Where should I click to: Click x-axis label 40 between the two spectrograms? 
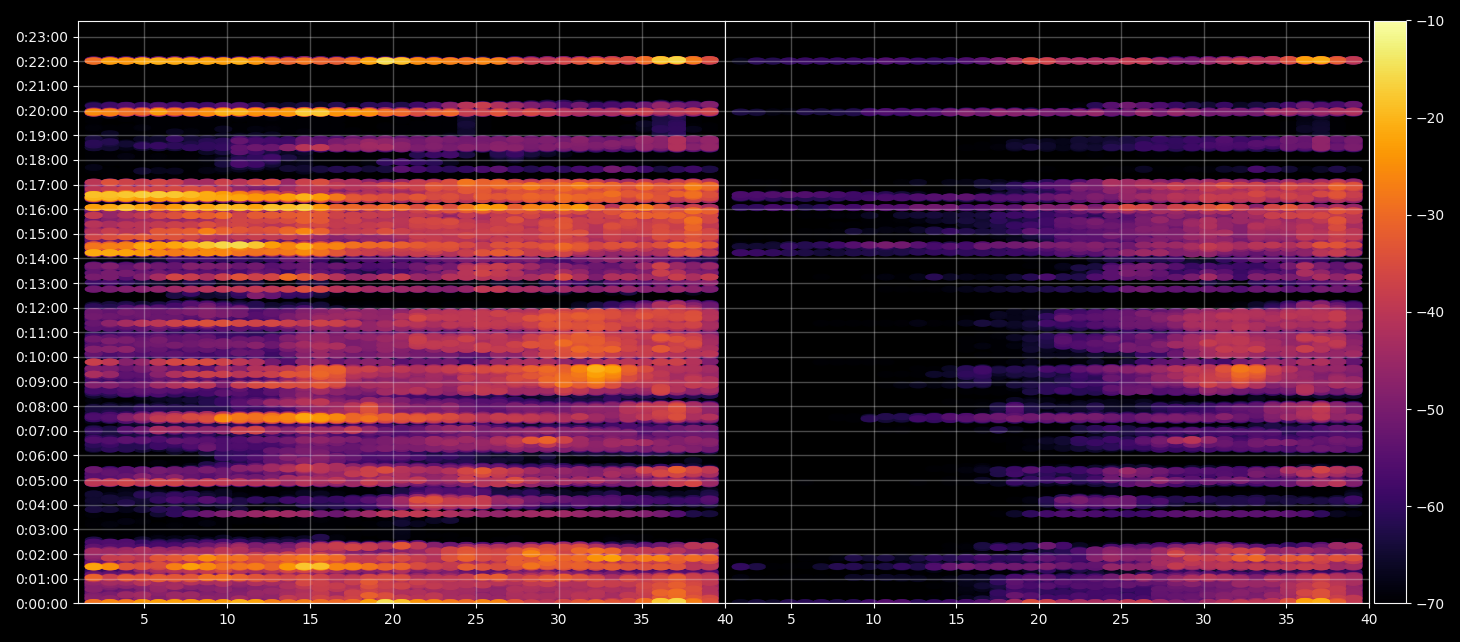(x=725, y=619)
